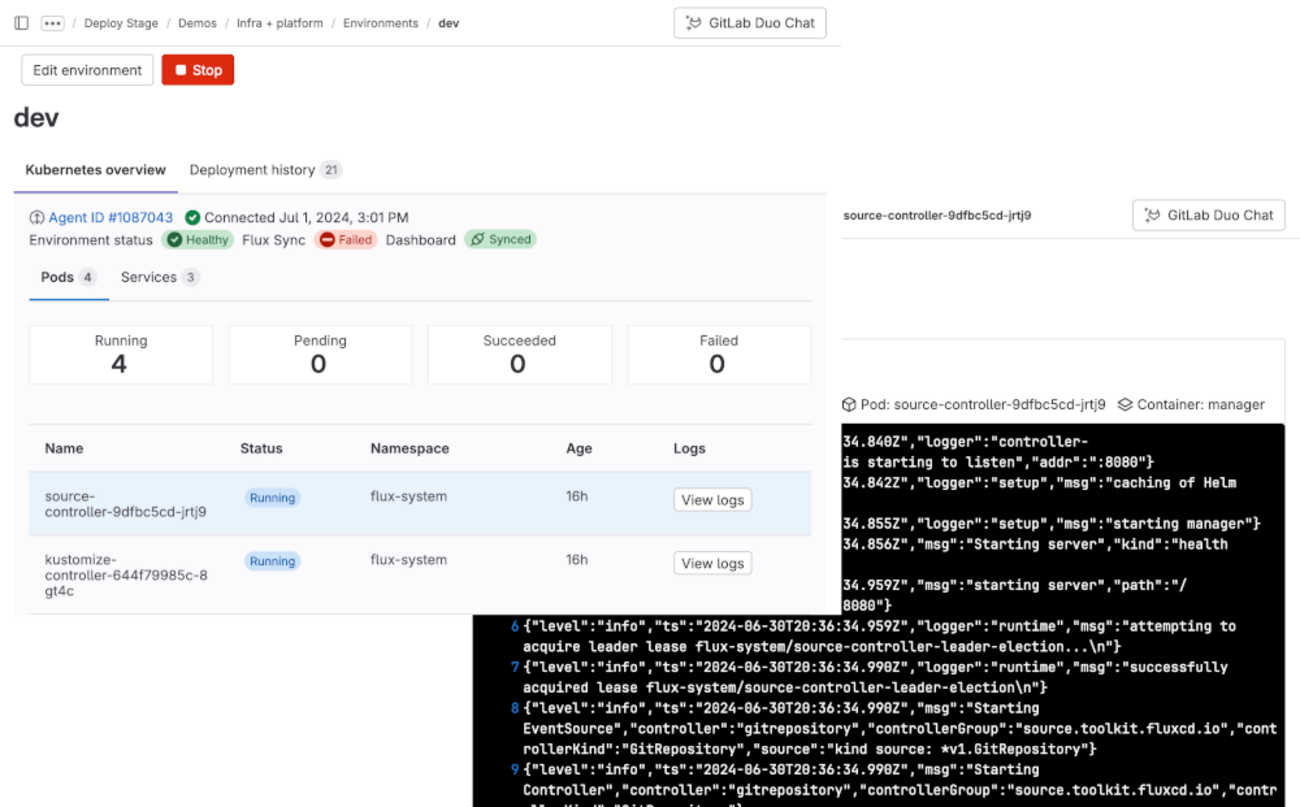The width and height of the screenshot is (1300, 807).
Task: Click Connected Jul 1, 2024 timestamp text
Action: pos(306,217)
